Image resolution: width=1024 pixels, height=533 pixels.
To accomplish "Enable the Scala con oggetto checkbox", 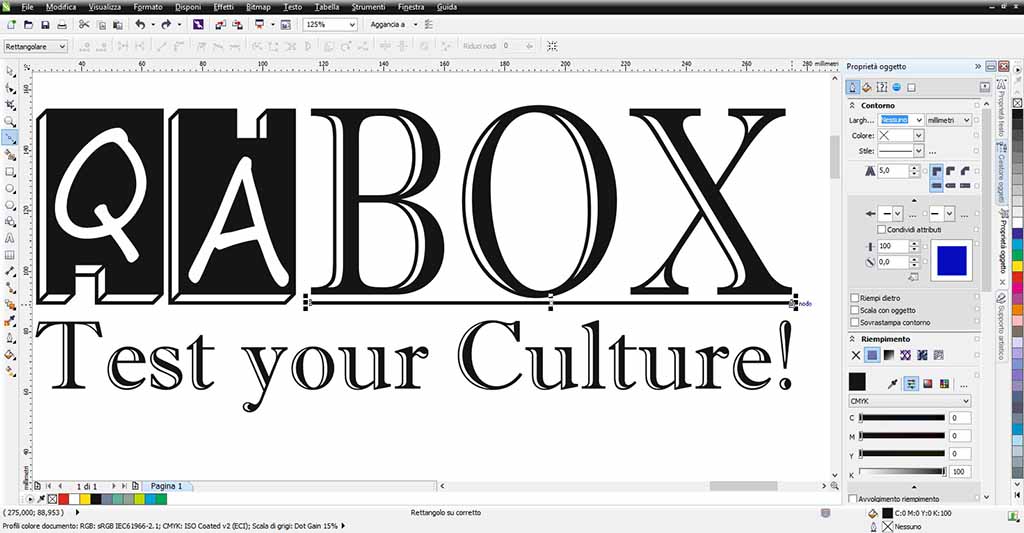I will tap(854, 310).
